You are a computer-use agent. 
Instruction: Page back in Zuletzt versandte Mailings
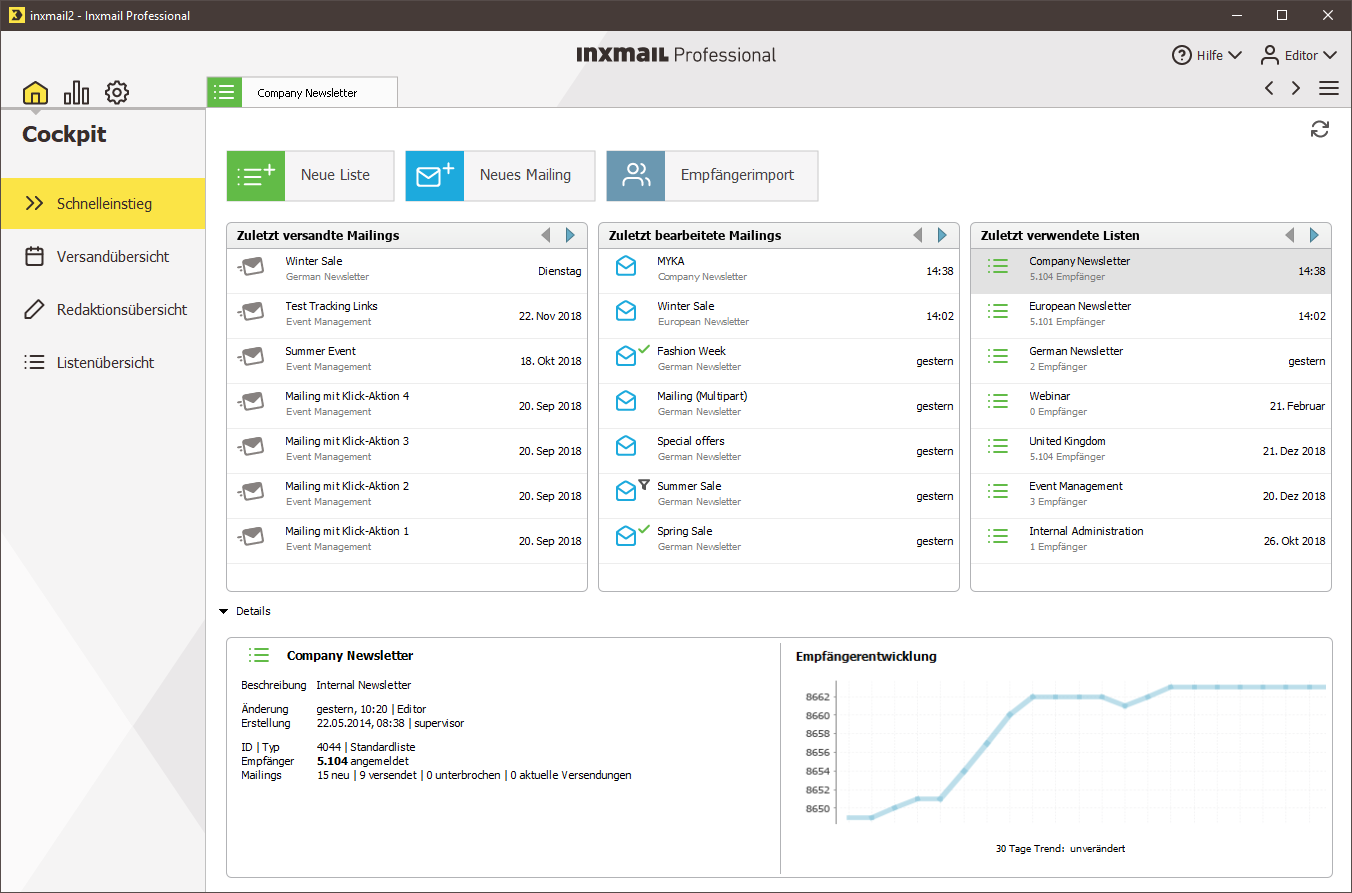(545, 235)
